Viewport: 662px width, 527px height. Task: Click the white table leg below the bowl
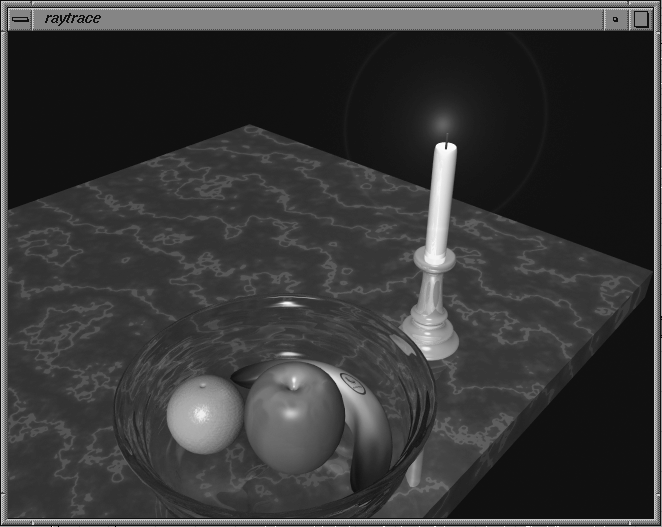coord(413,470)
